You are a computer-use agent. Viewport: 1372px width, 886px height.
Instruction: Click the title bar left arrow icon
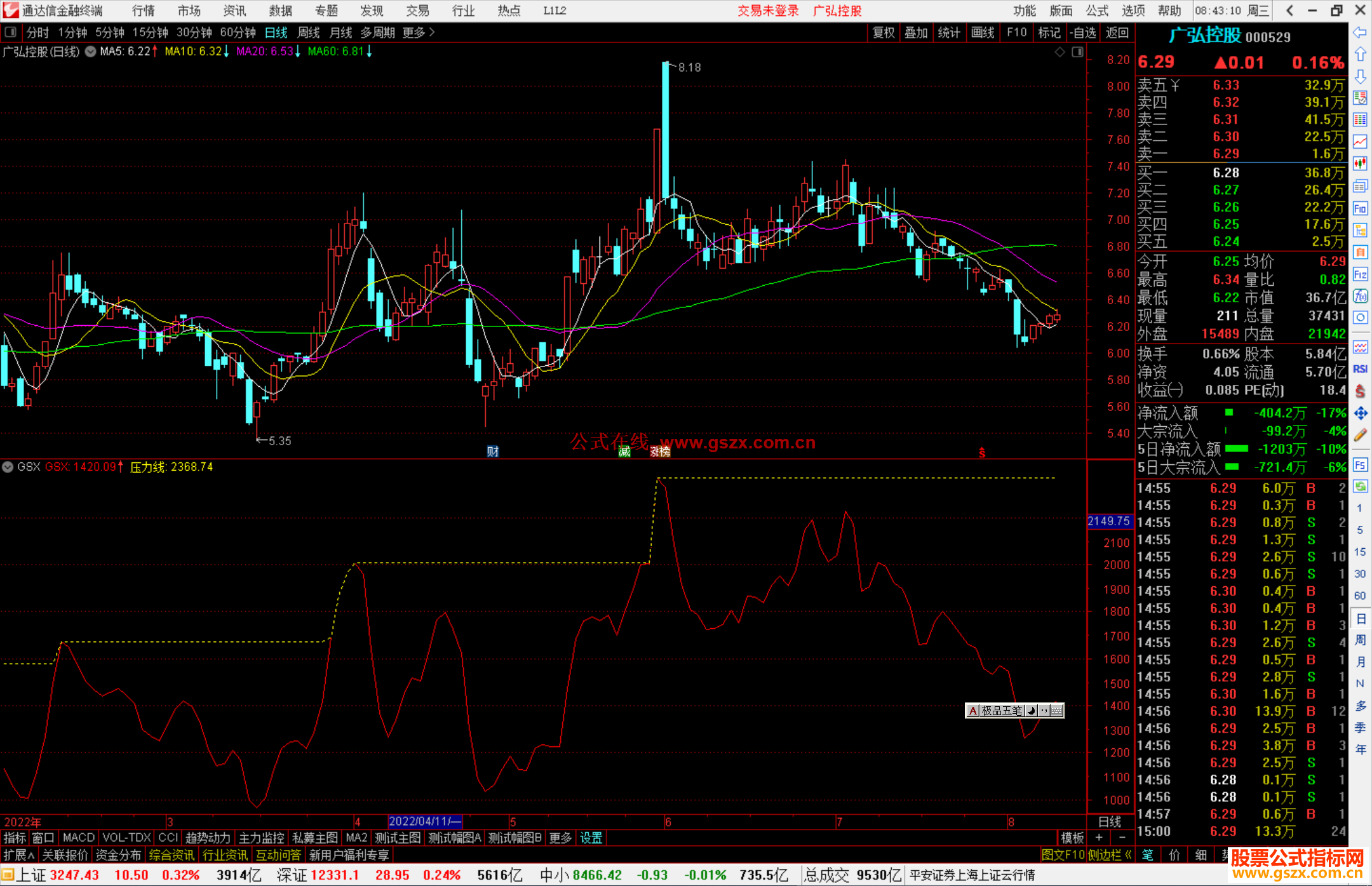tap(1289, 11)
